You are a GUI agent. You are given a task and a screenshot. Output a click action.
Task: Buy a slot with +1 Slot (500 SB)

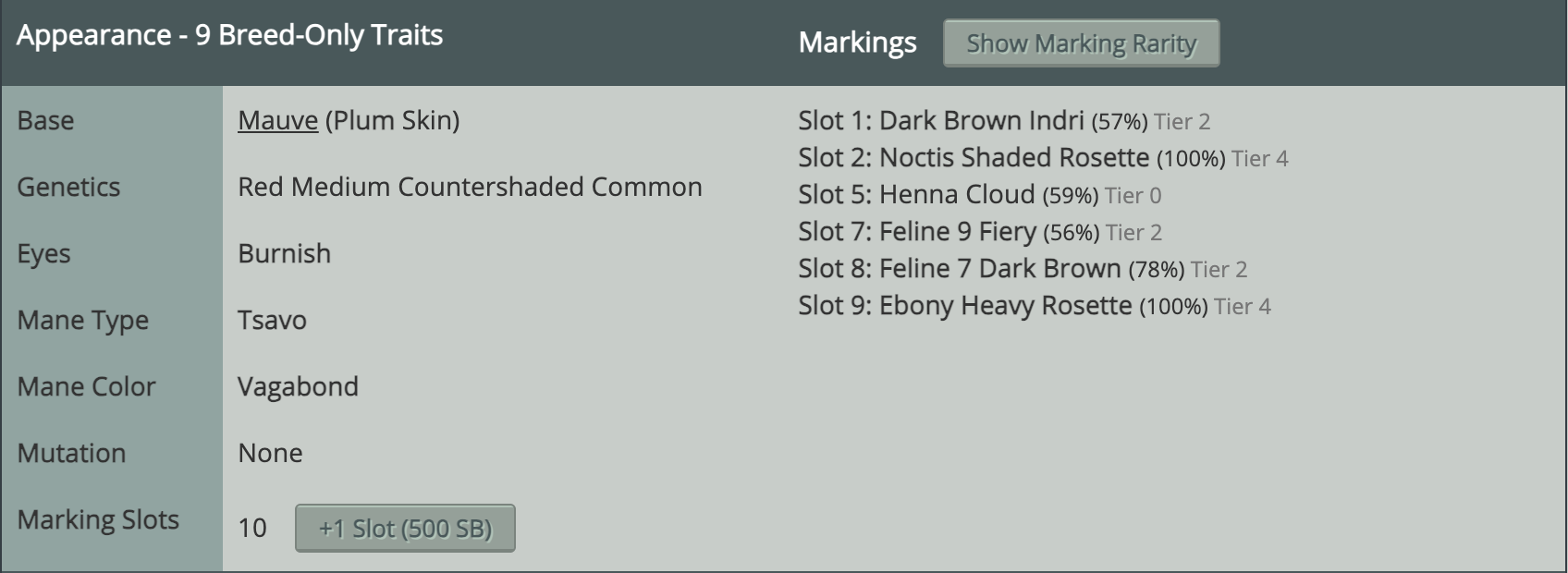405,528
